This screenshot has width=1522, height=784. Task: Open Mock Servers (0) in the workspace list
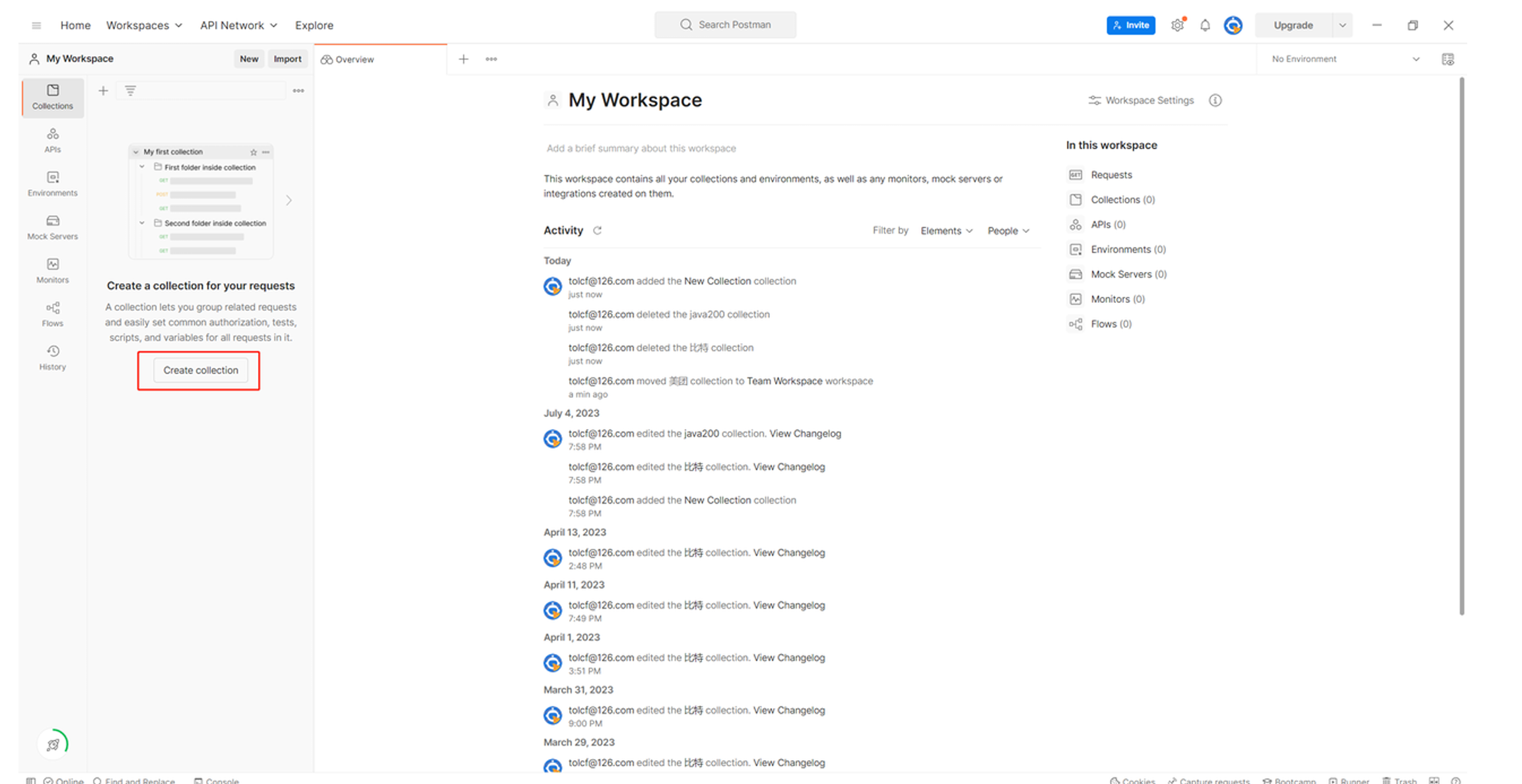(1128, 274)
